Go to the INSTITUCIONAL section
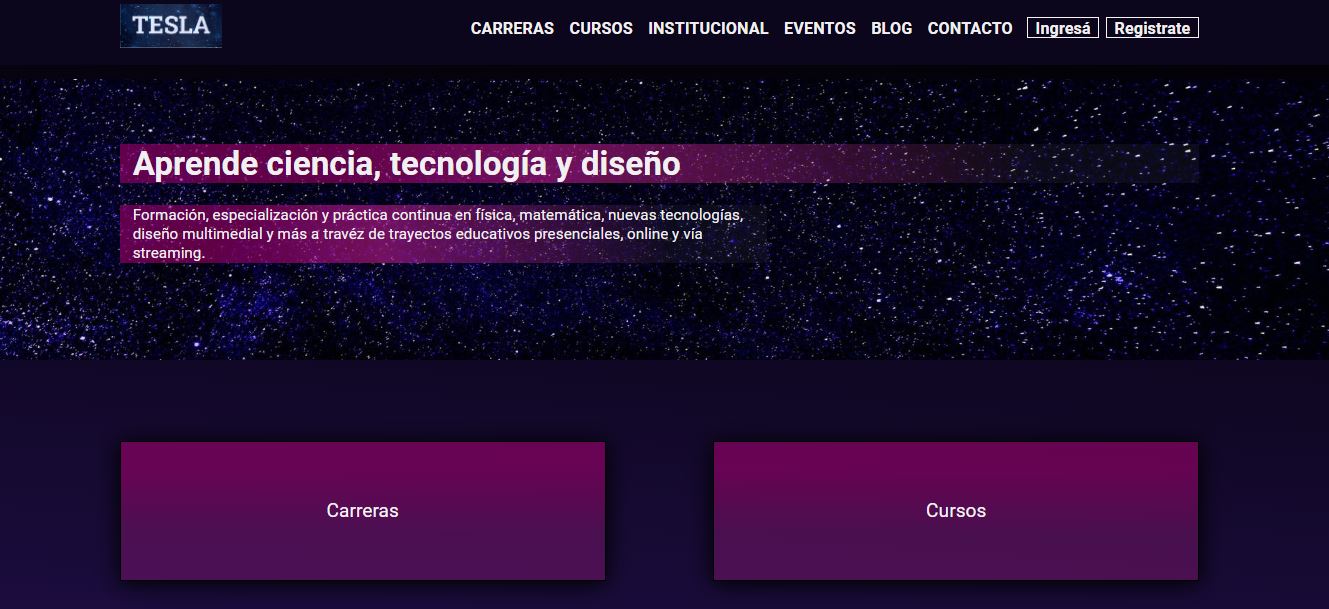 coord(708,28)
